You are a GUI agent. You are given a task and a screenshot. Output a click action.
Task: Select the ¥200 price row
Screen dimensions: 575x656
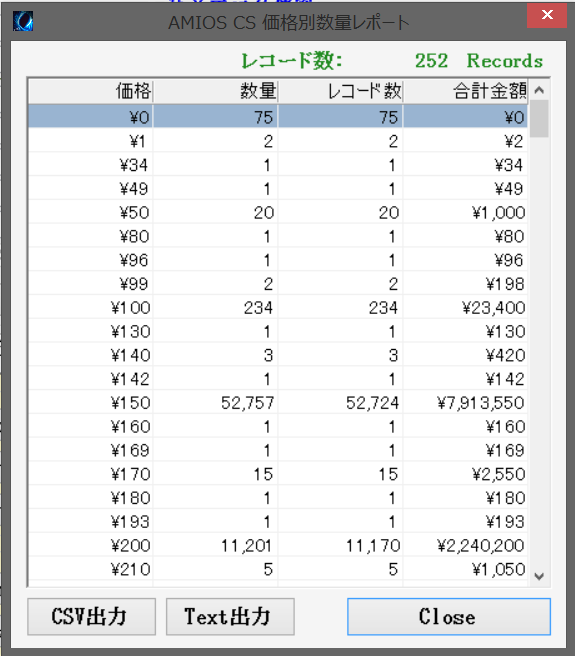pyautogui.click(x=278, y=545)
